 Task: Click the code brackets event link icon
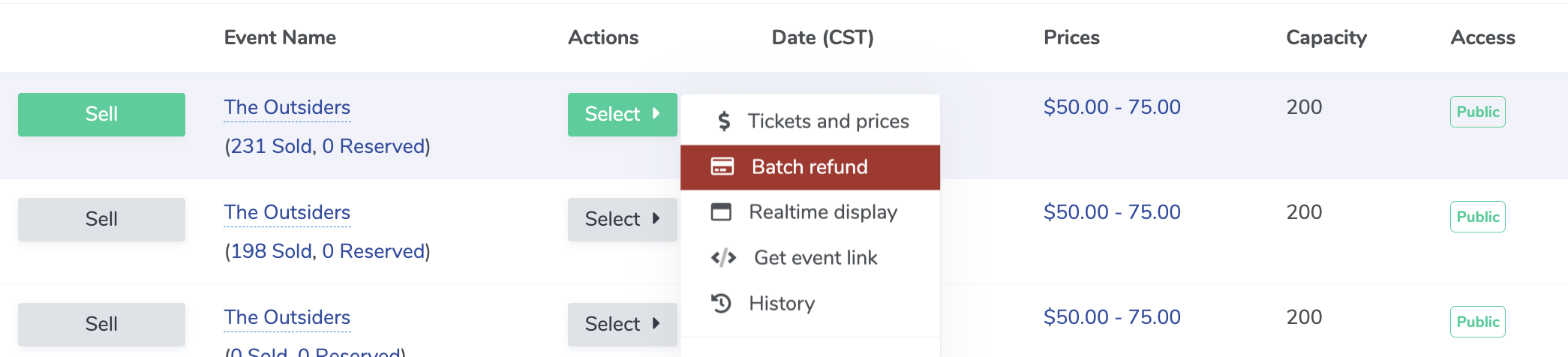[723, 258]
